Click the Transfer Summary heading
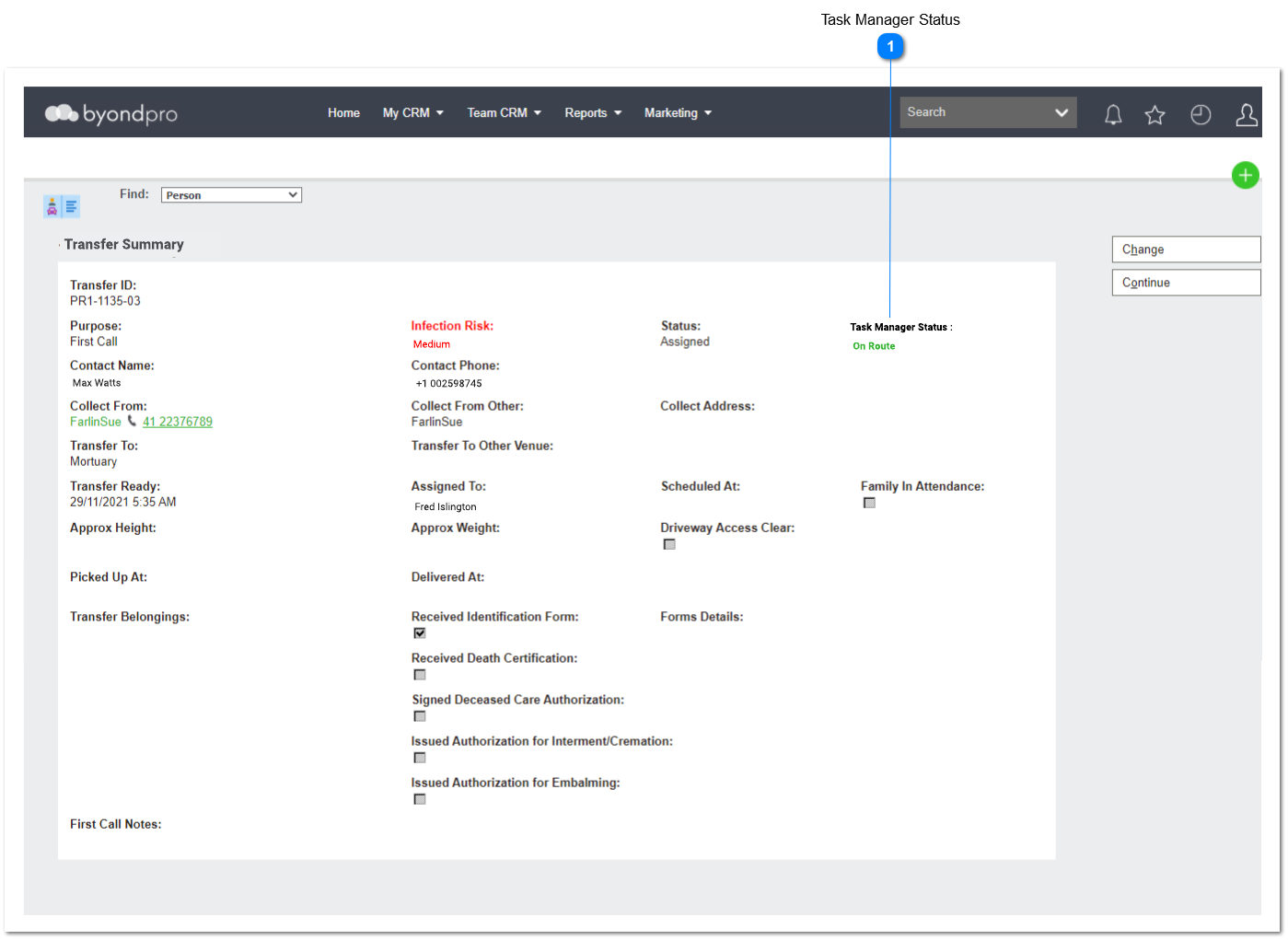Viewport: 1288px width, 940px height. point(124,244)
